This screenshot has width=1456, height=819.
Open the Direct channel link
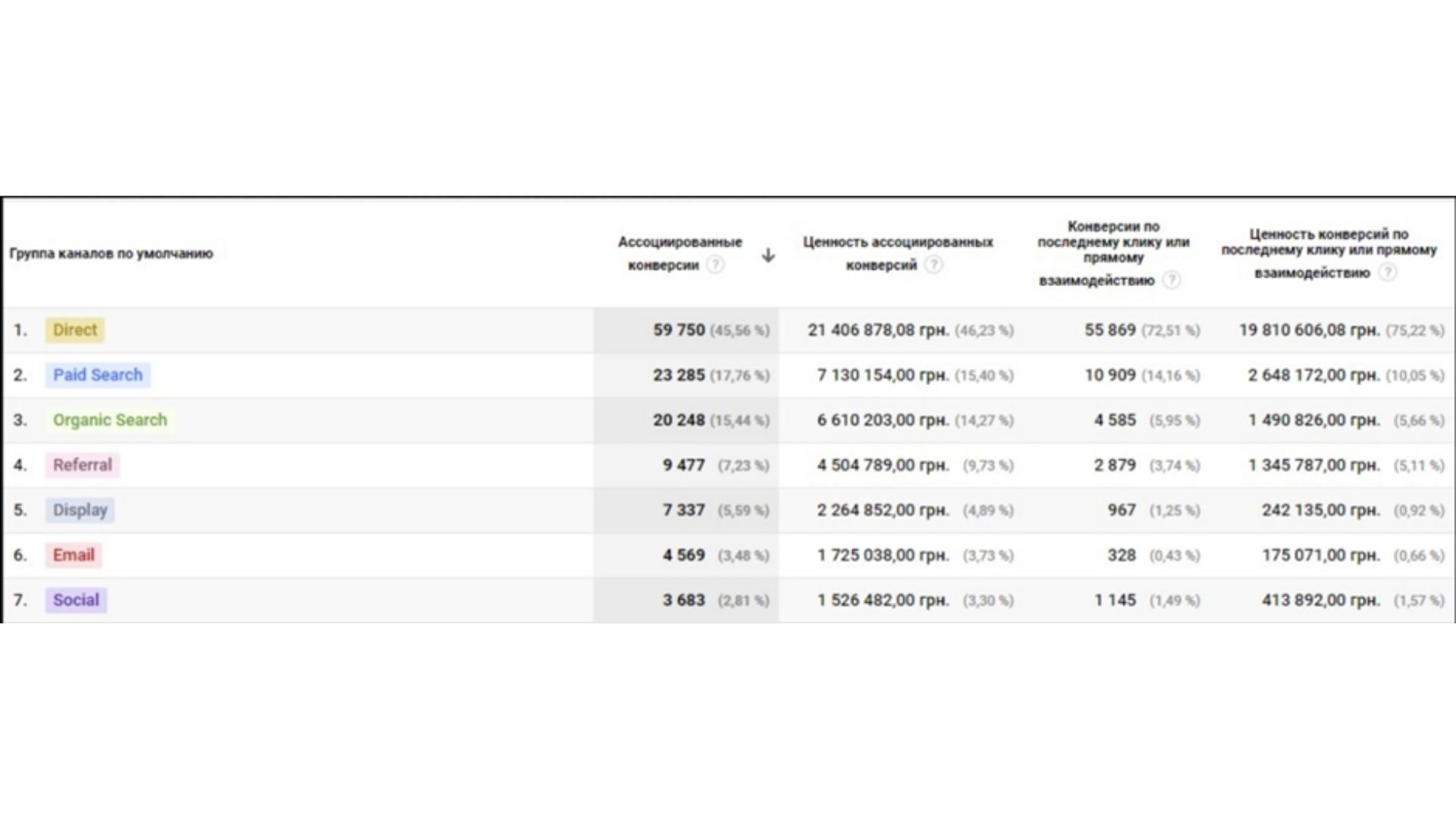pos(75,330)
